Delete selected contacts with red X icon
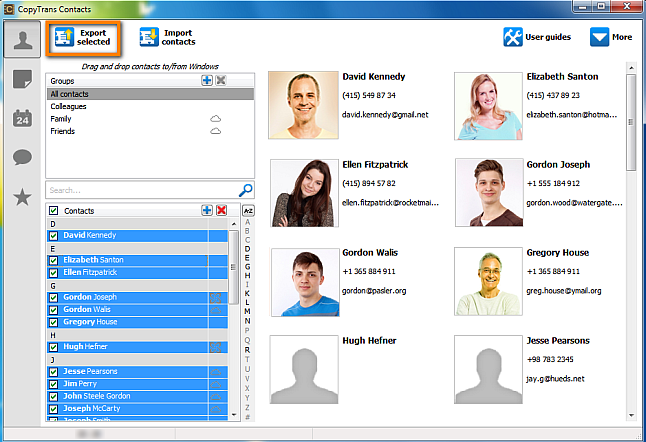 (x=221, y=210)
